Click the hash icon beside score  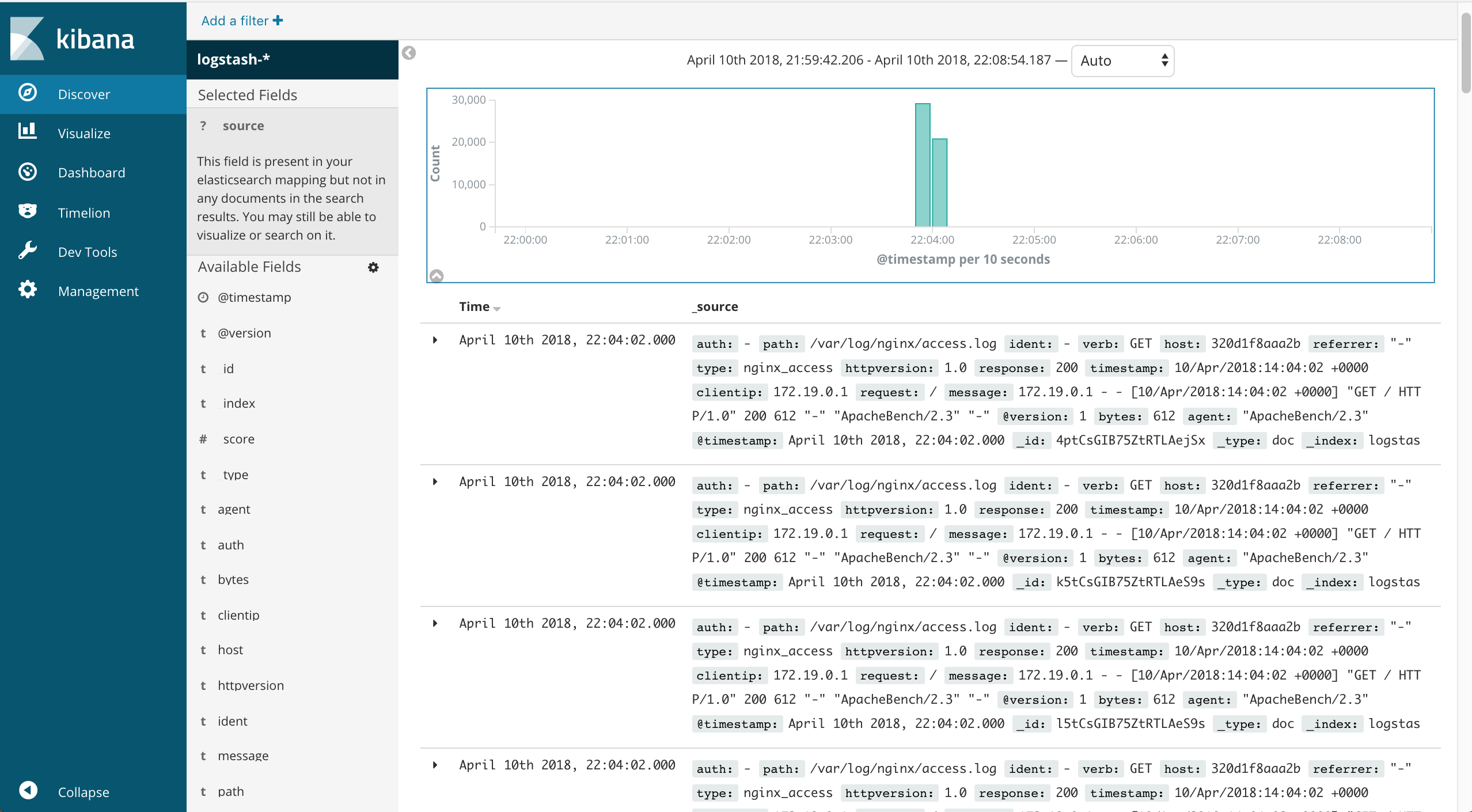(x=203, y=439)
